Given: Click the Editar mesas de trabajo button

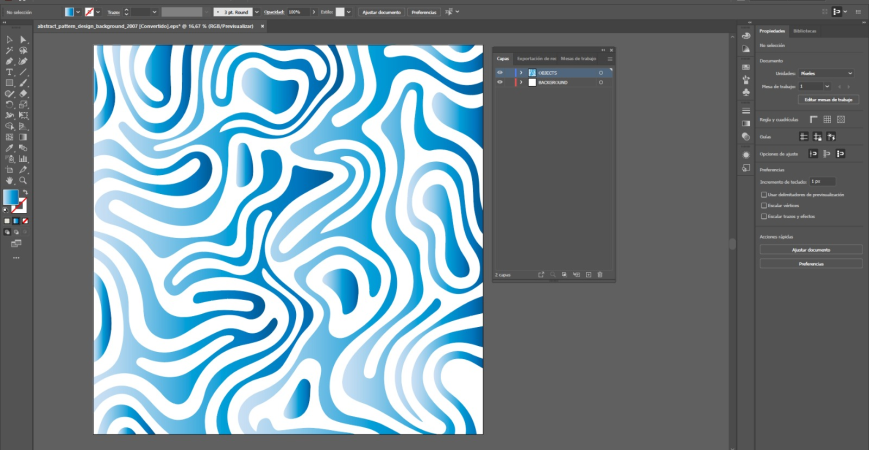Looking at the screenshot, I should (x=829, y=100).
